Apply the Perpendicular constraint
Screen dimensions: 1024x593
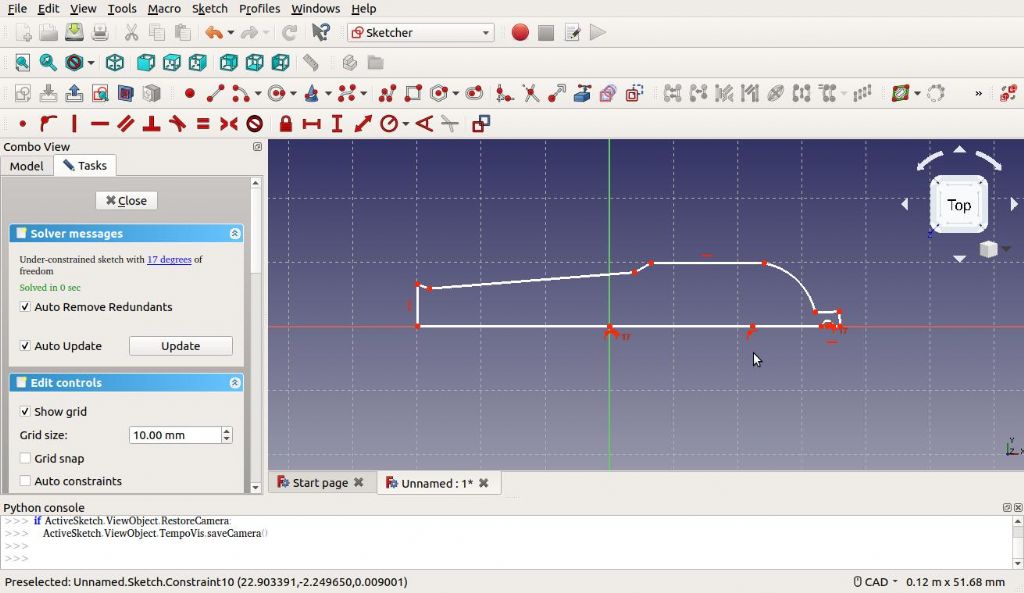(x=152, y=123)
